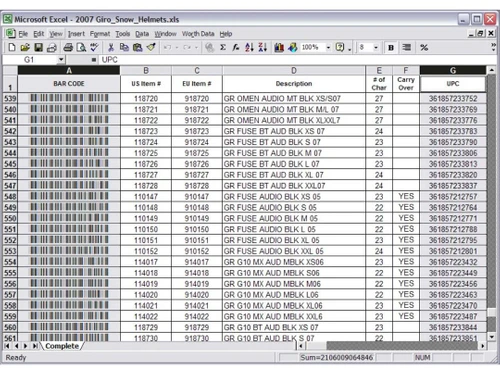Go to last sheet tab arrow

pos(35,346)
